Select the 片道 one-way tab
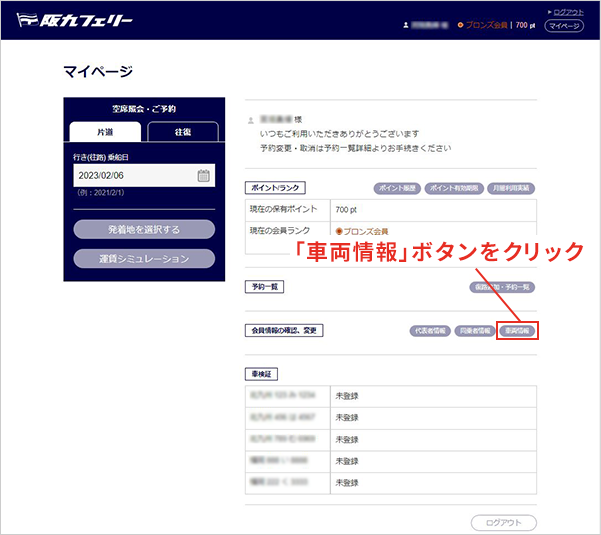Screen dimensions: 601x535 104,133
